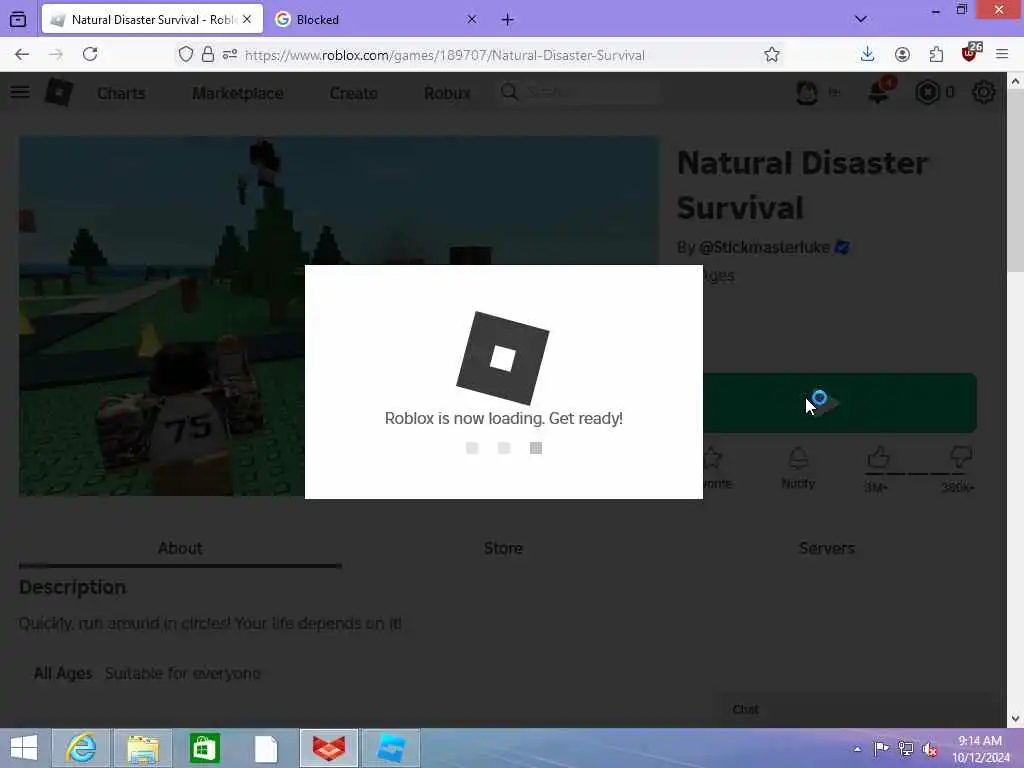The width and height of the screenshot is (1024, 768).
Task: Open the @Stickmasterluke creator profile link
Action: point(764,248)
